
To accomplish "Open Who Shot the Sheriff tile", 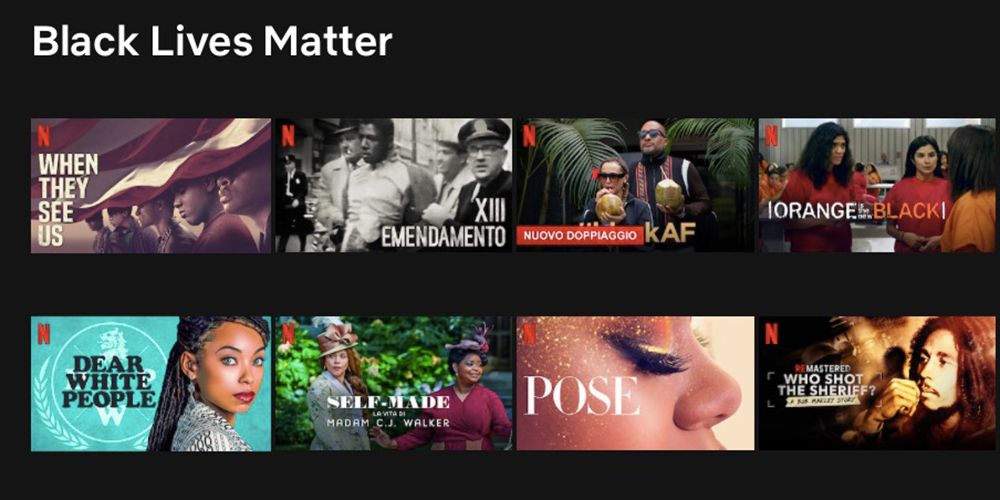I will click(877, 383).
